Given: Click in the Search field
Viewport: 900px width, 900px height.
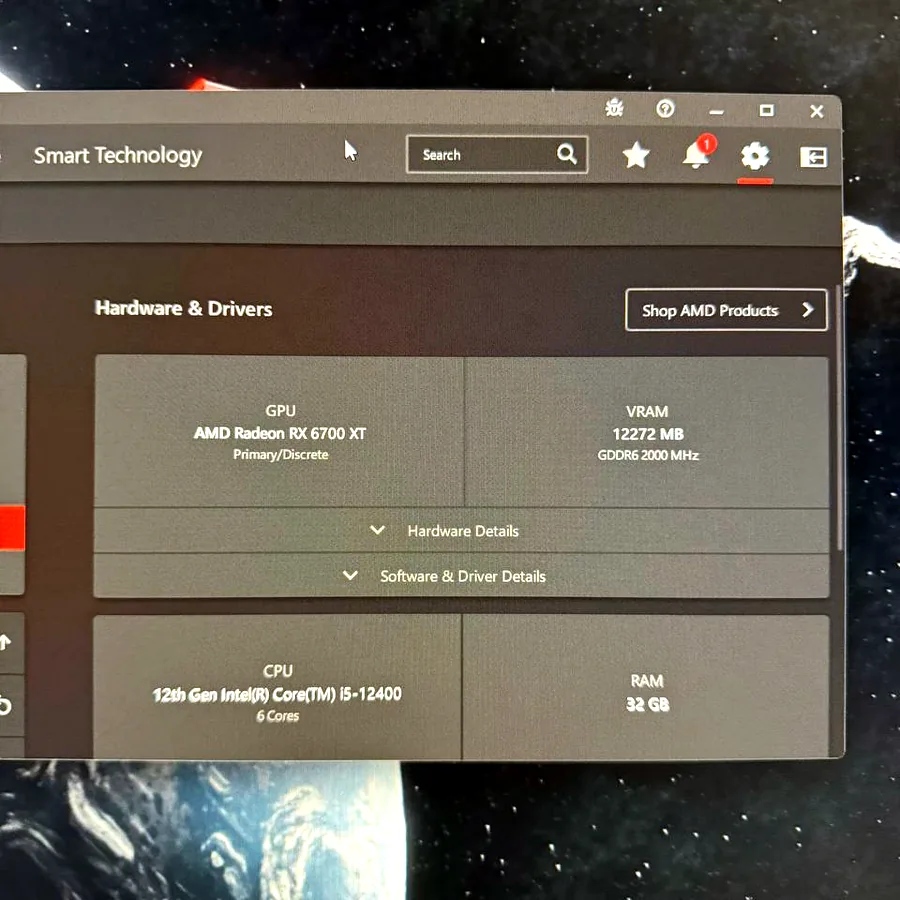Looking at the screenshot, I should (x=496, y=154).
